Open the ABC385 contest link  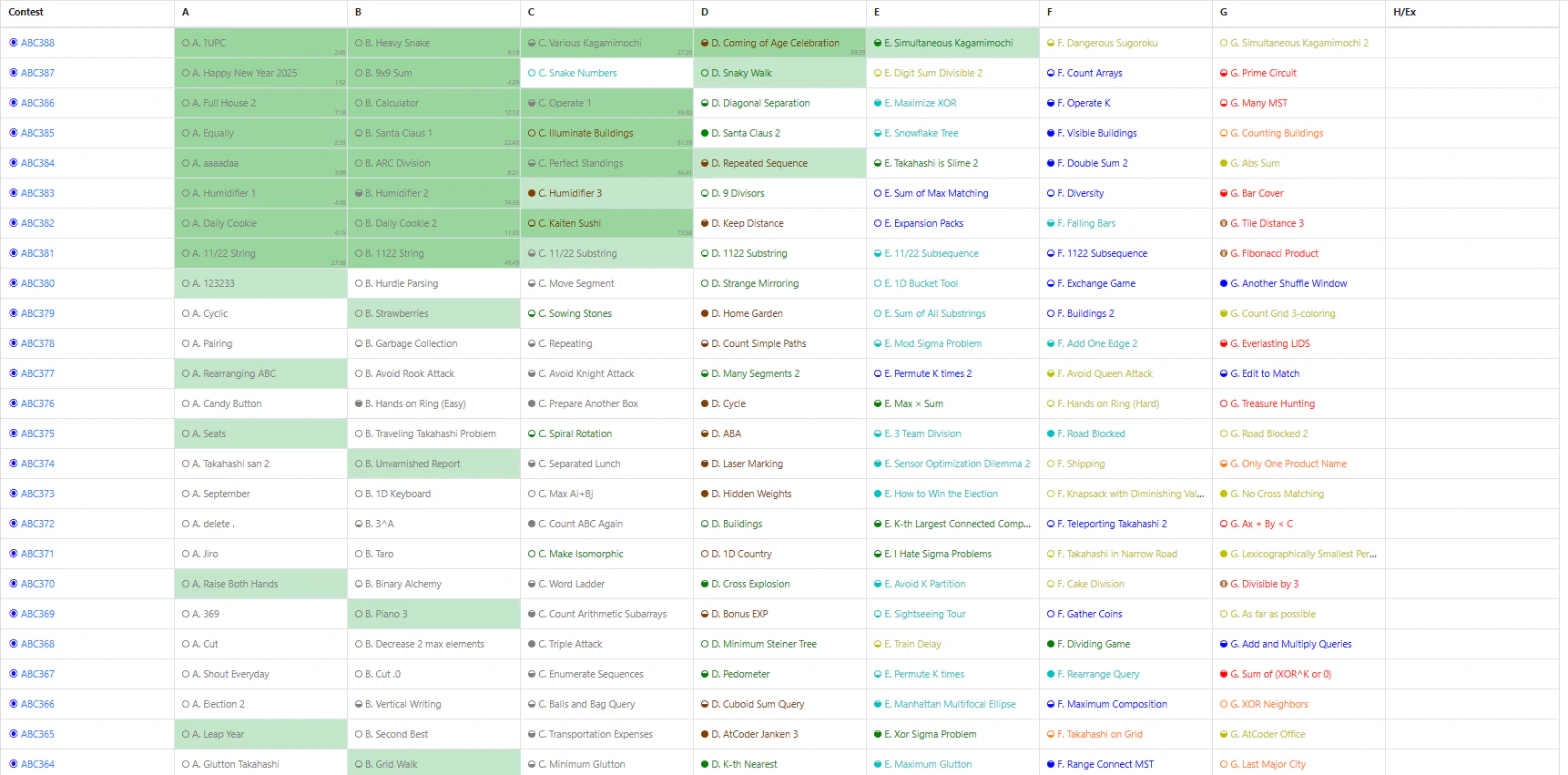[x=37, y=133]
